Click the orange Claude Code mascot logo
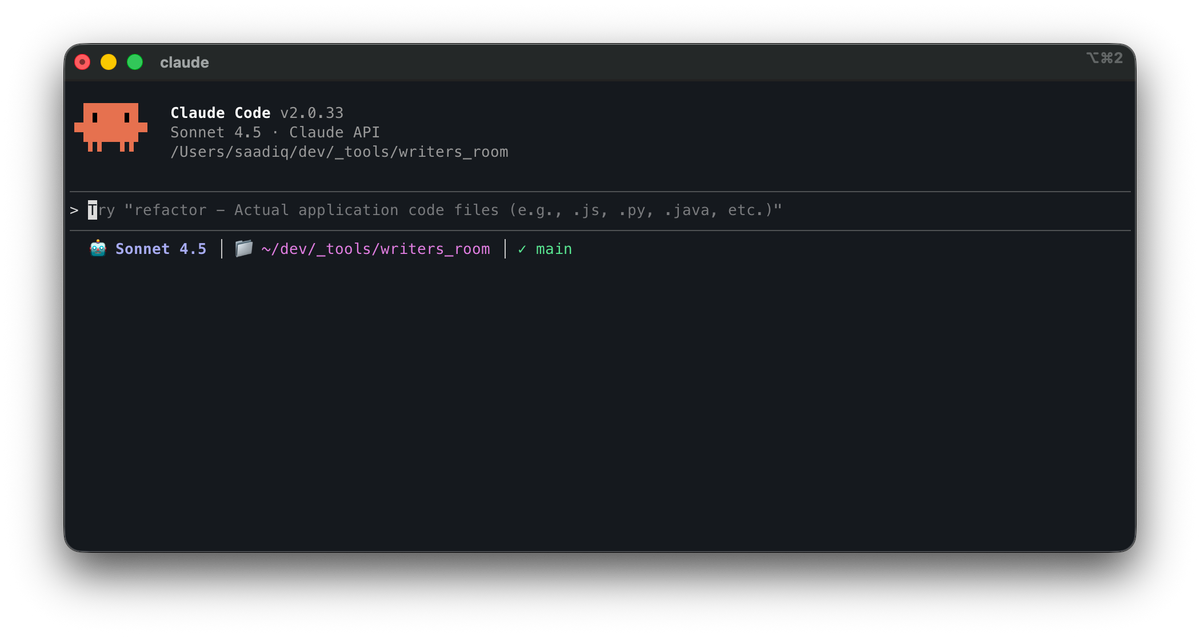 pyautogui.click(x=110, y=127)
